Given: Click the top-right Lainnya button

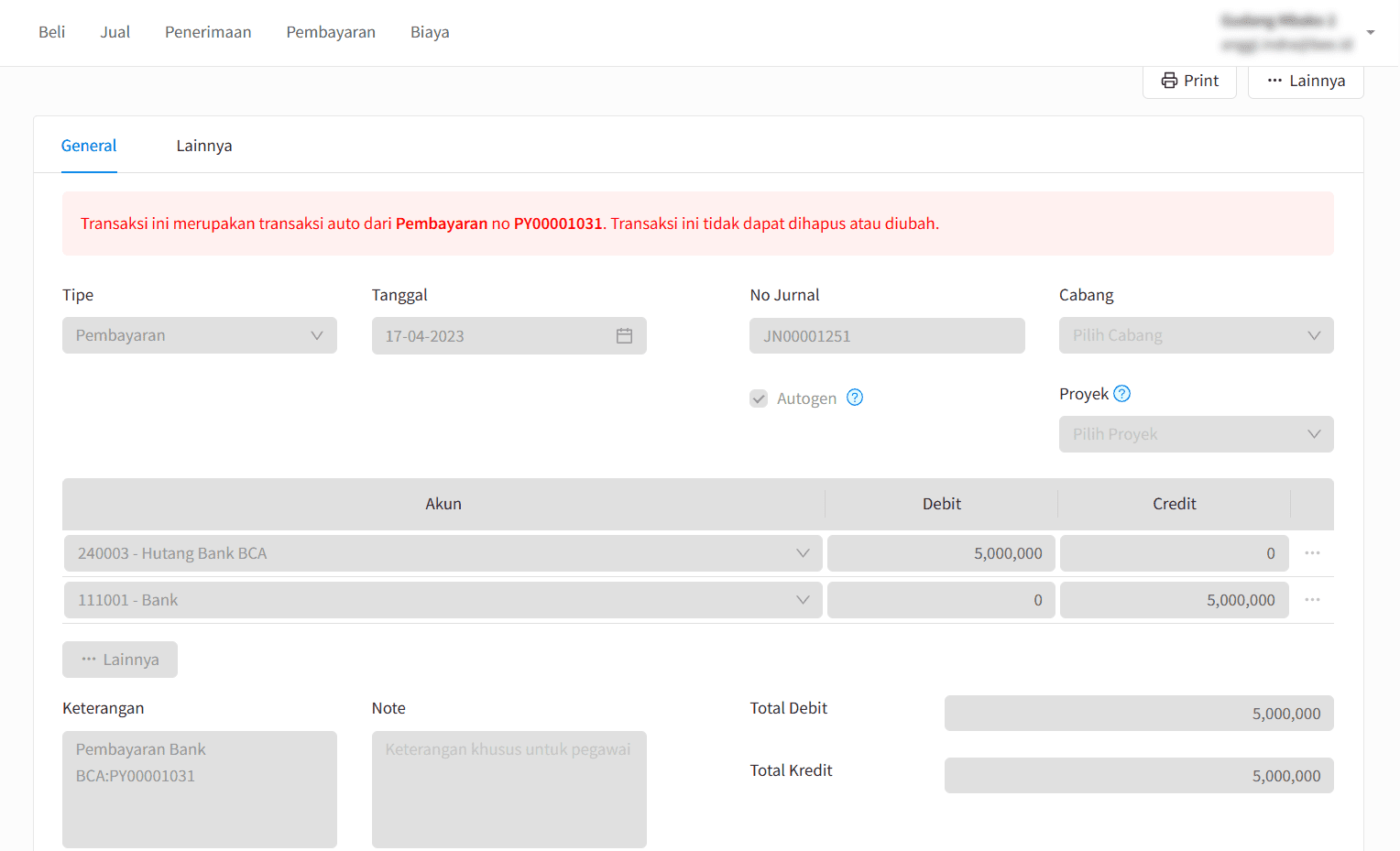Looking at the screenshot, I should (x=1306, y=81).
